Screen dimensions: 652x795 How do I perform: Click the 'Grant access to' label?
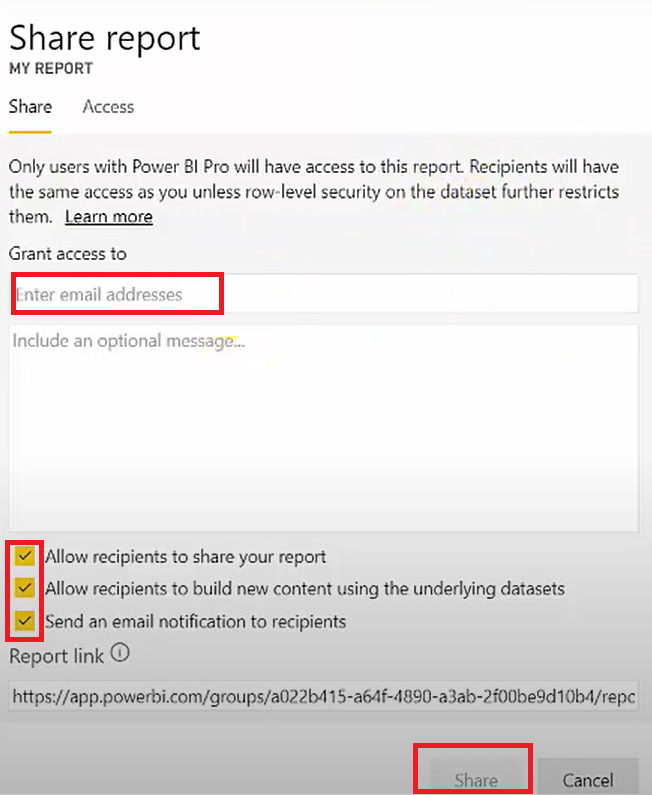click(67, 253)
